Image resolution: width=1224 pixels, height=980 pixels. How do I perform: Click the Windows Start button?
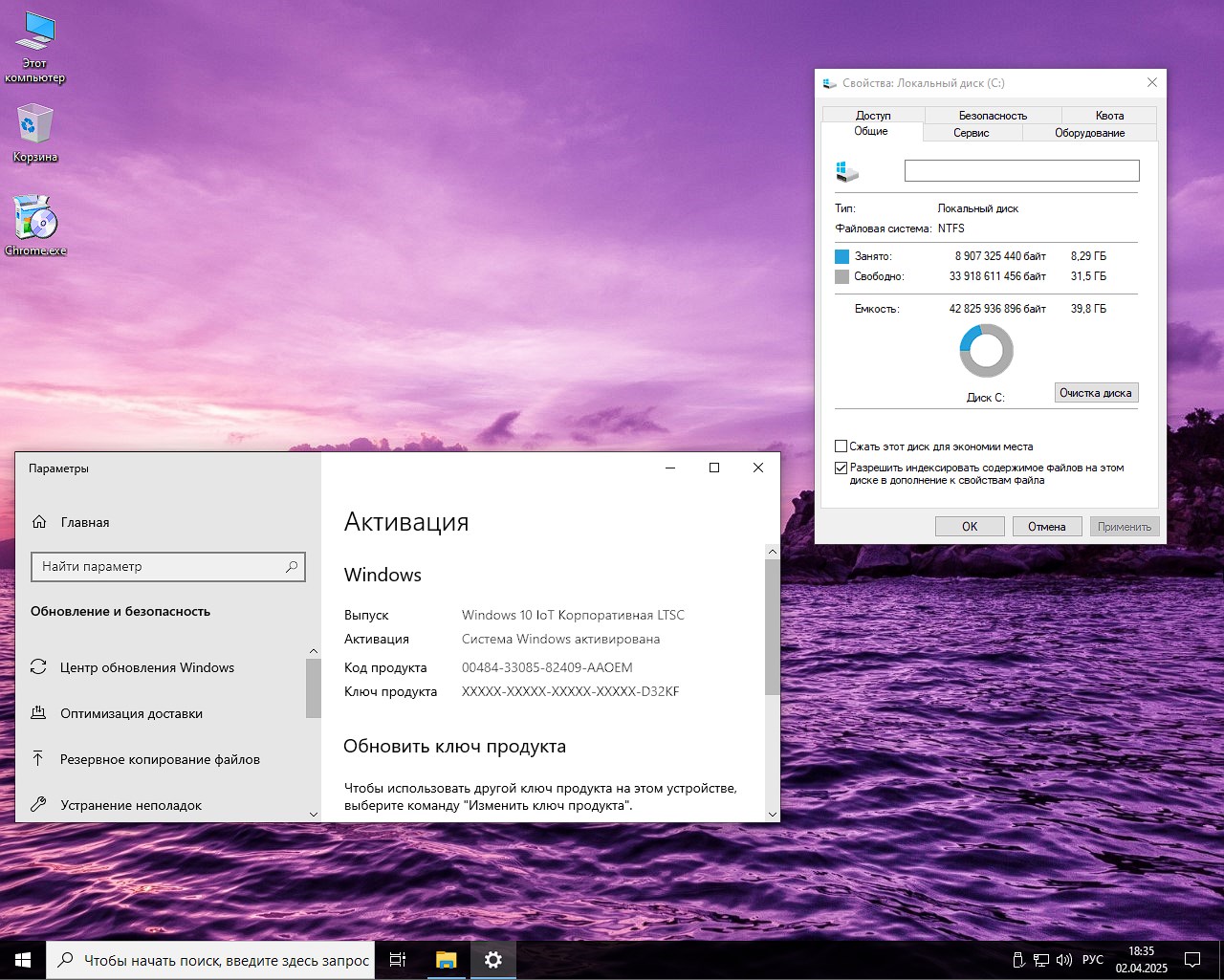(23, 960)
